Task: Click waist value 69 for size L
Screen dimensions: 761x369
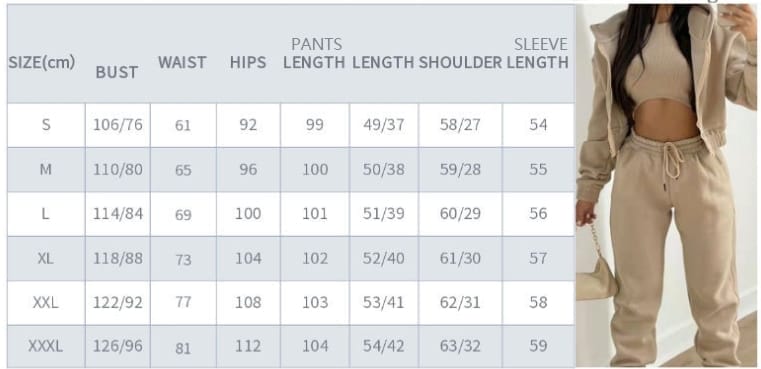Action: [x=183, y=215]
